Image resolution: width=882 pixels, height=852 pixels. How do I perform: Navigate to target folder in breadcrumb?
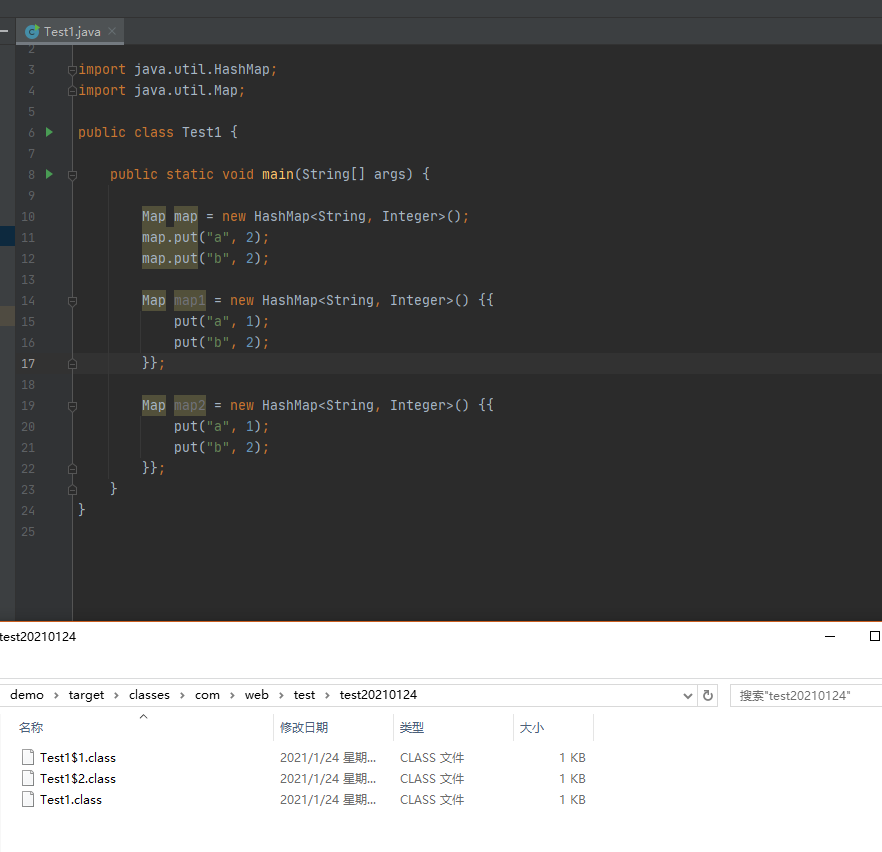(86, 695)
